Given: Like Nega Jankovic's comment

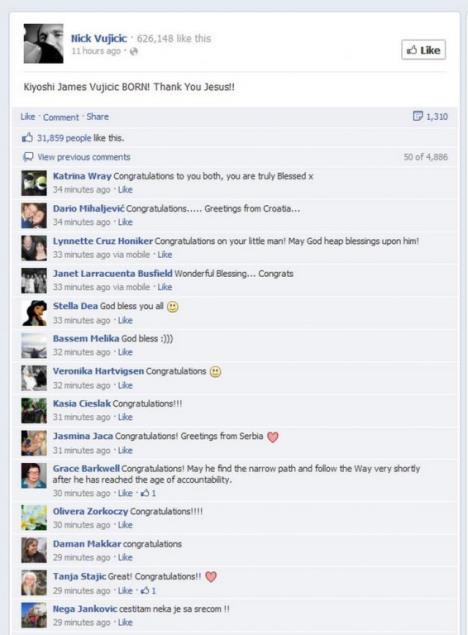Looking at the screenshot, I should pyautogui.click(x=125, y=622).
